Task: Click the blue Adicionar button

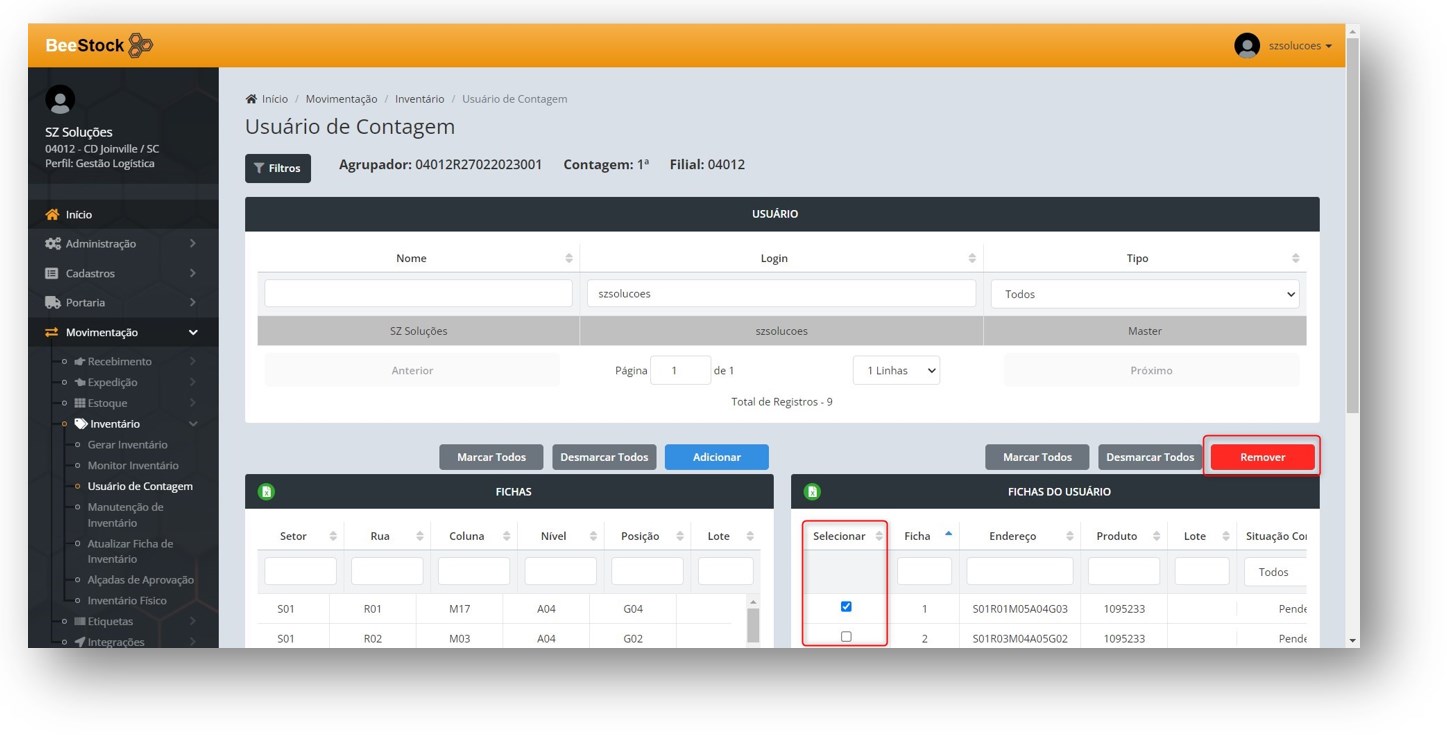Action: tap(716, 457)
